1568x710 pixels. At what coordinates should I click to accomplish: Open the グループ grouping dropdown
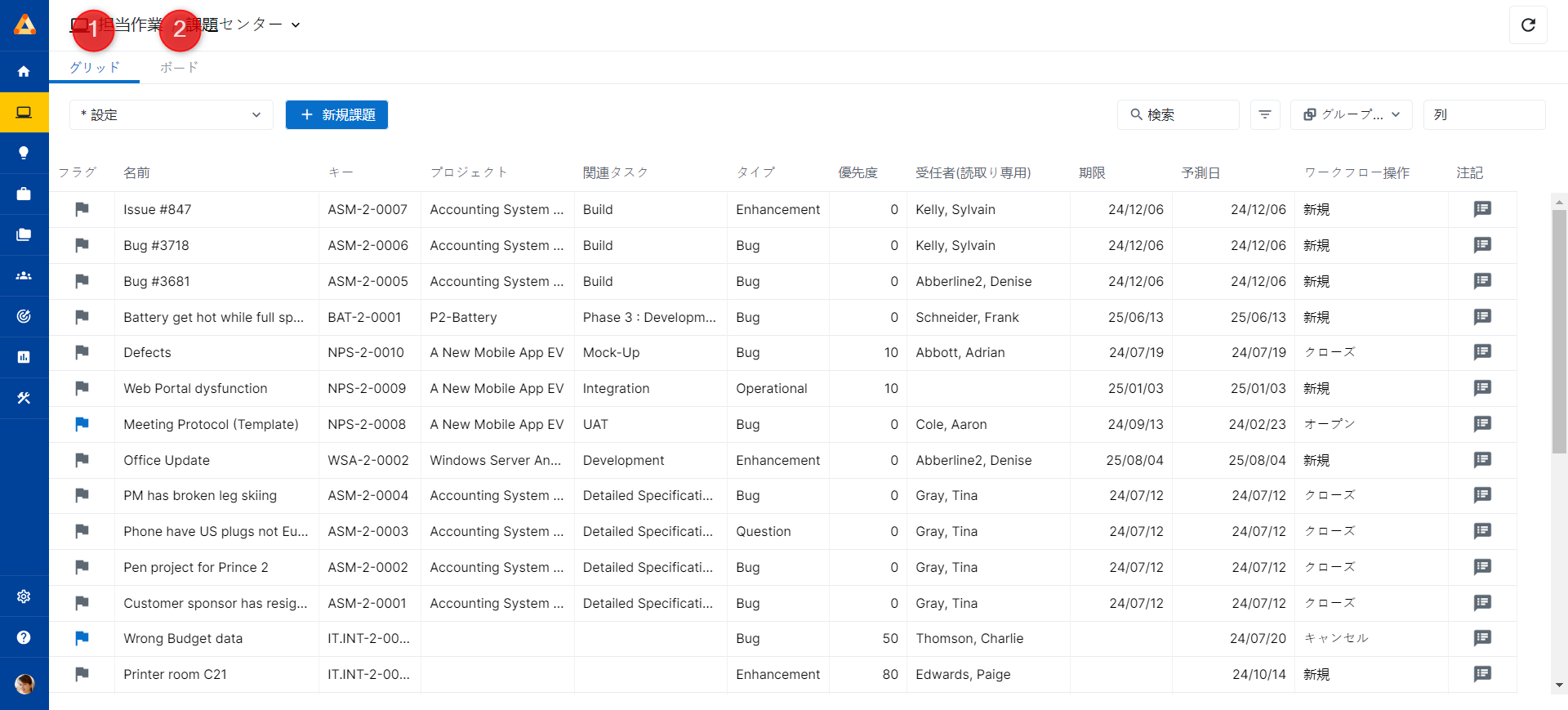(1352, 115)
